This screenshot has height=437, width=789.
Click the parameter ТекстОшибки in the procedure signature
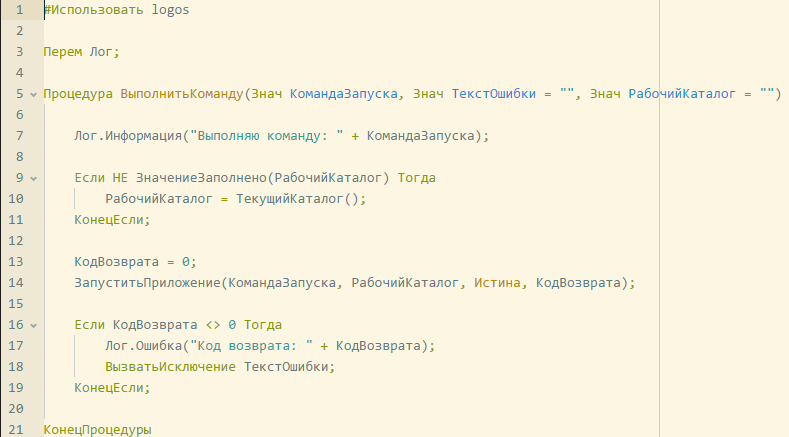(494, 94)
